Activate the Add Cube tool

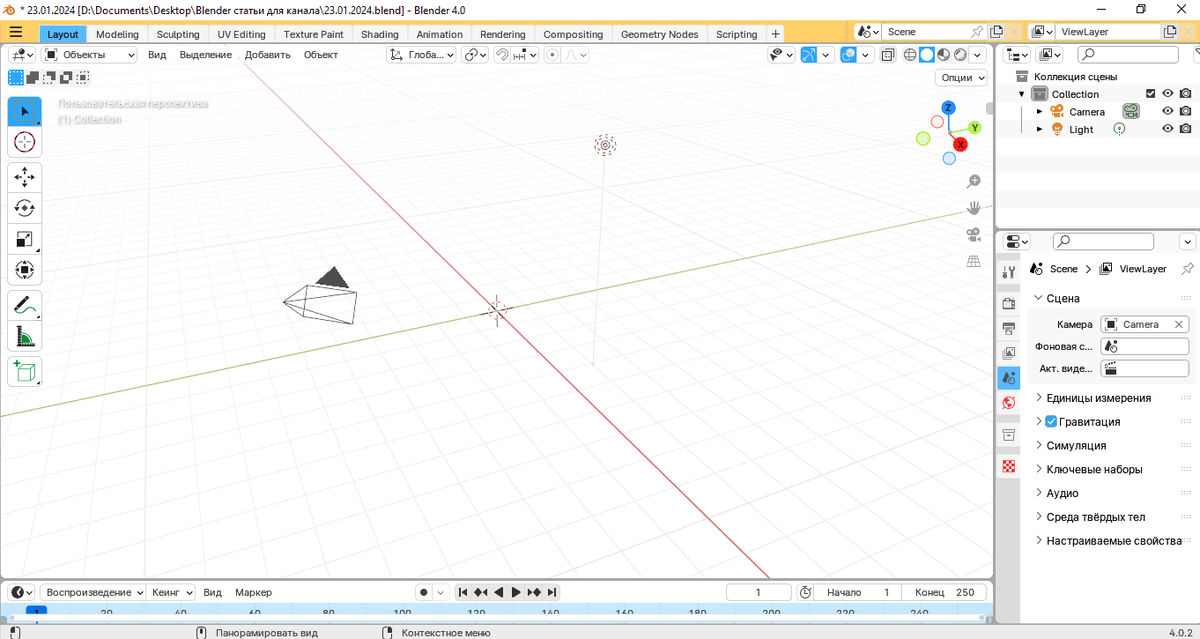tap(25, 372)
